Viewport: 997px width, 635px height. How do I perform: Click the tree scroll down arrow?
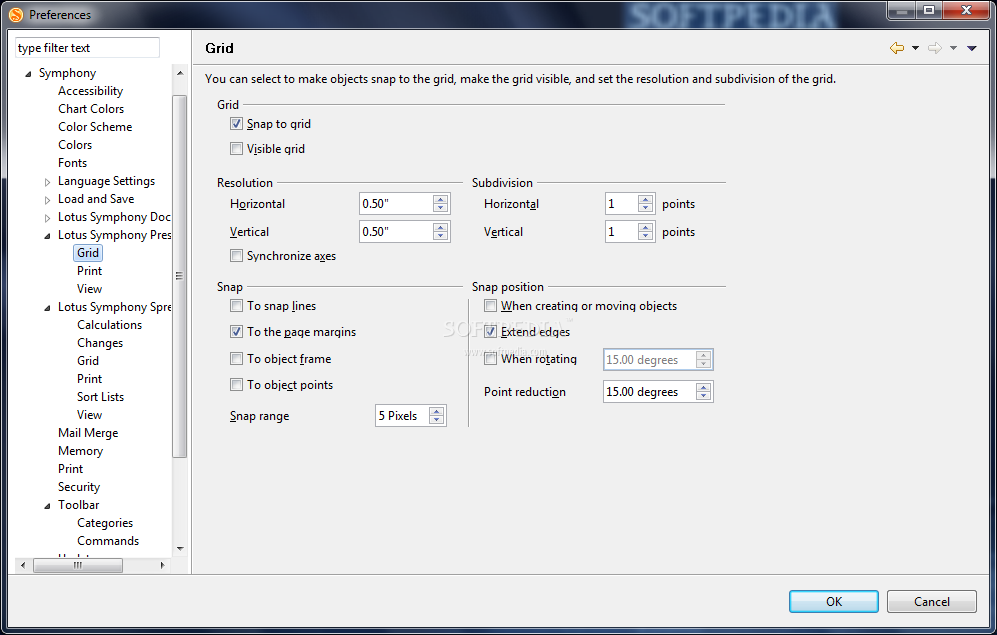(x=180, y=548)
